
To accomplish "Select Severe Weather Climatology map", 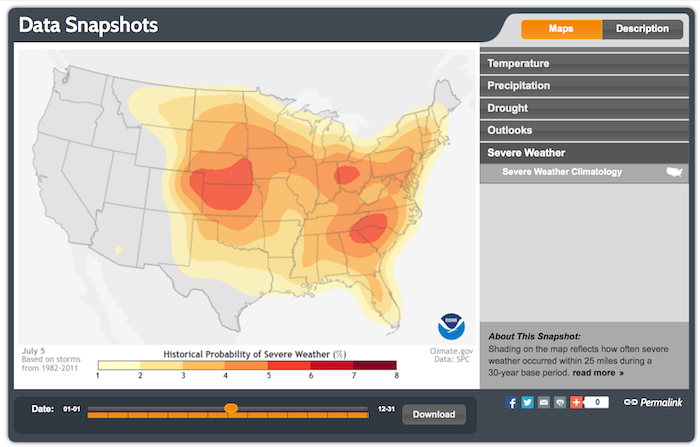I will 561,172.
